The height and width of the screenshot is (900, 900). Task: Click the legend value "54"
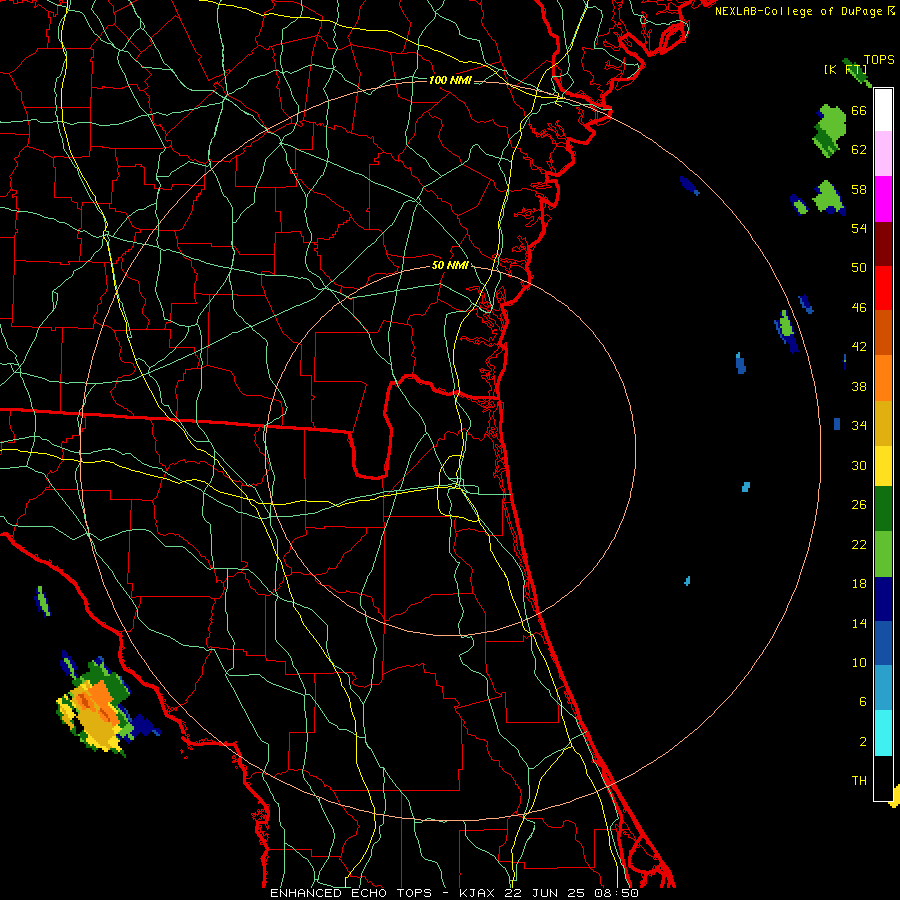coord(859,228)
